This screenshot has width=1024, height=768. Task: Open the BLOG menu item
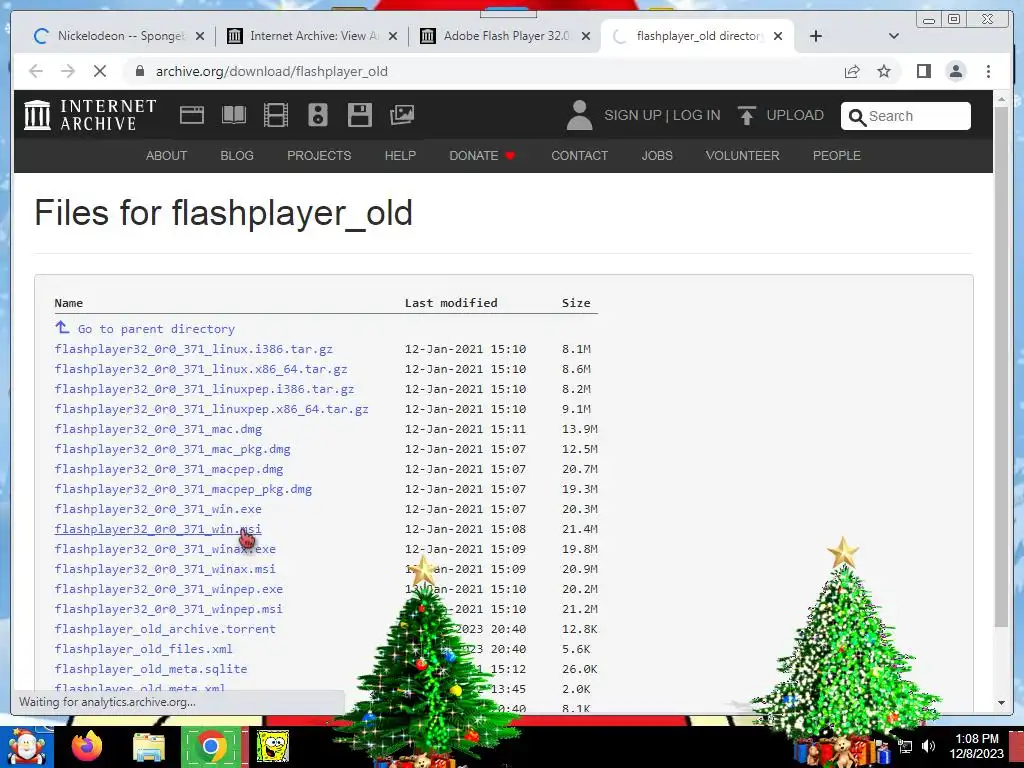tap(237, 155)
